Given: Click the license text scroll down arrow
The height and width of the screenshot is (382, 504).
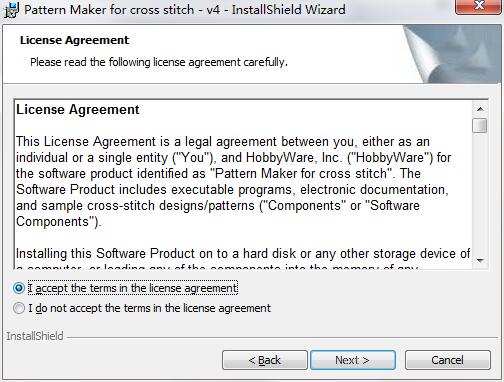Looking at the screenshot, I should pyautogui.click(x=480, y=260).
